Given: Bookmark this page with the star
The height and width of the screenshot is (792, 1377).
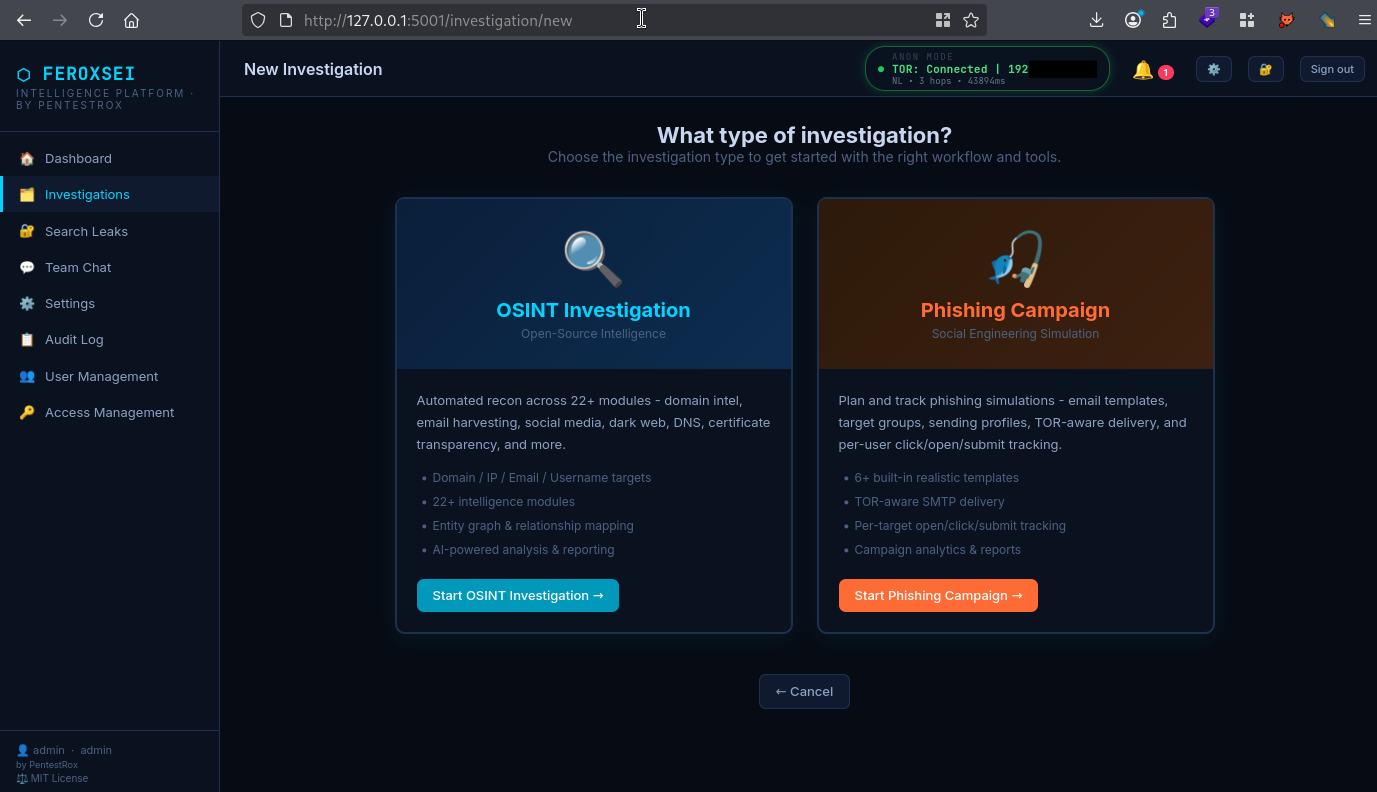Looking at the screenshot, I should [970, 20].
